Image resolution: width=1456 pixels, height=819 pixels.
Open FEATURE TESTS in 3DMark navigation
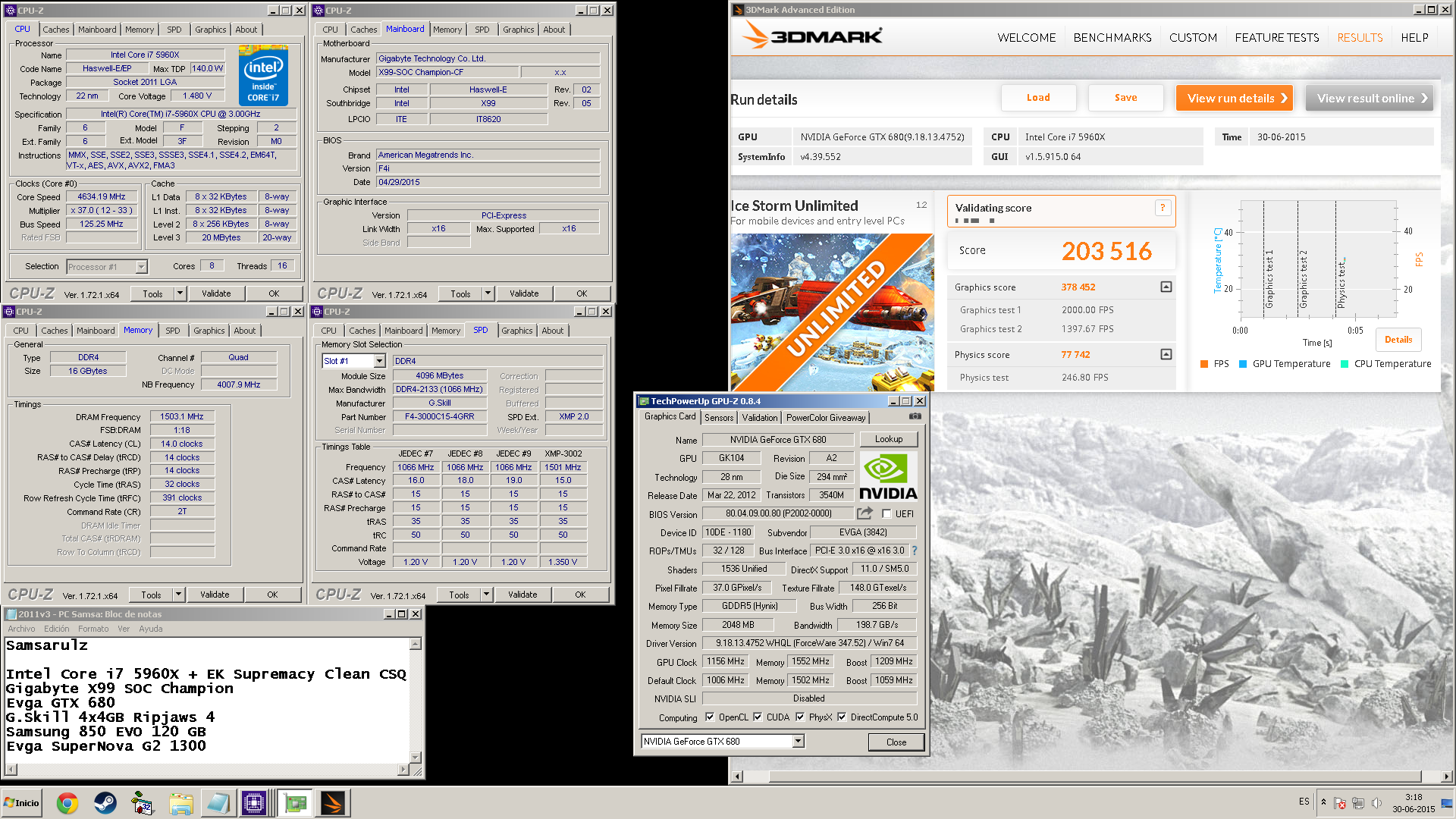click(x=1276, y=37)
